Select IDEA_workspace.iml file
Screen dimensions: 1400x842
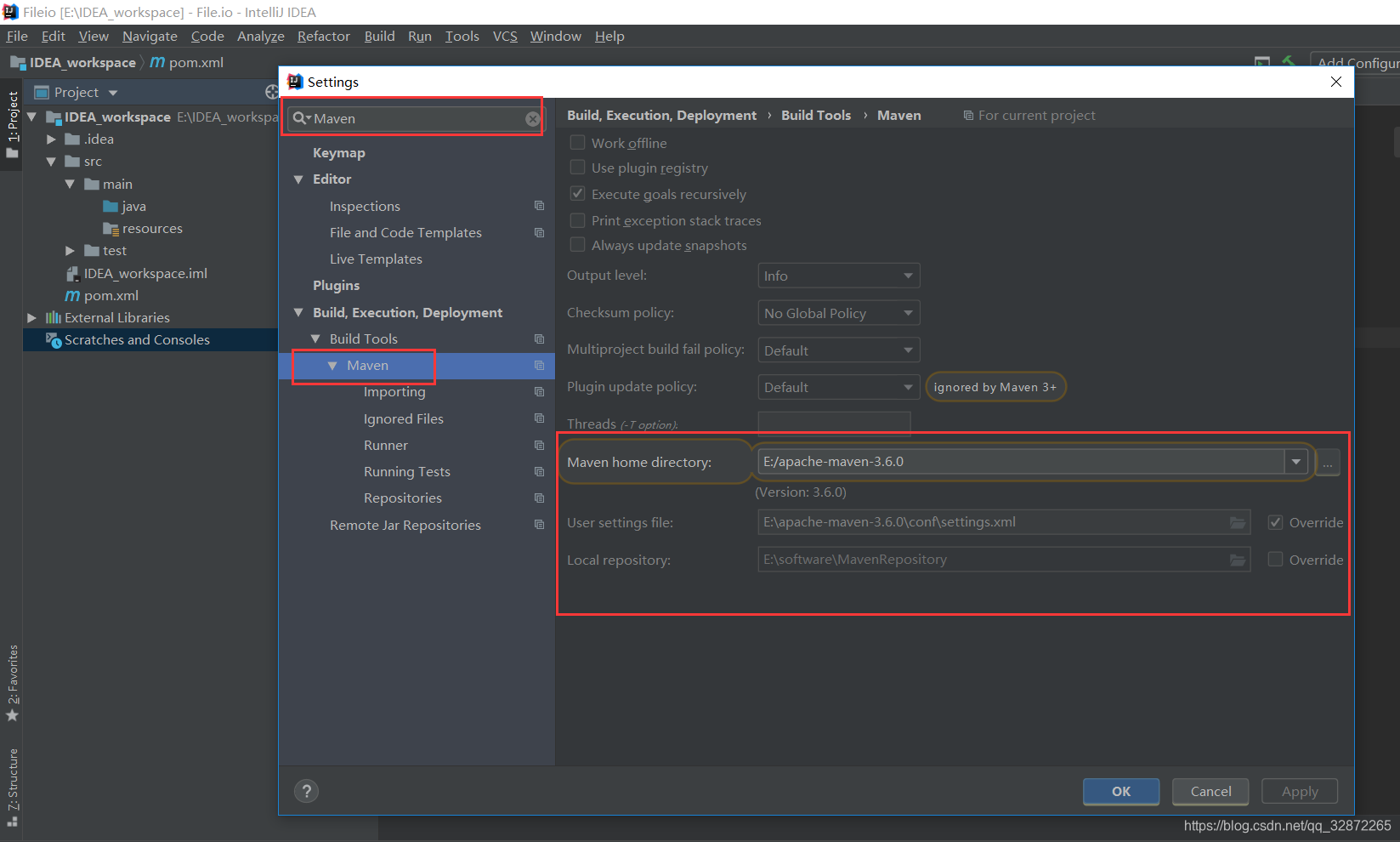pos(145,273)
